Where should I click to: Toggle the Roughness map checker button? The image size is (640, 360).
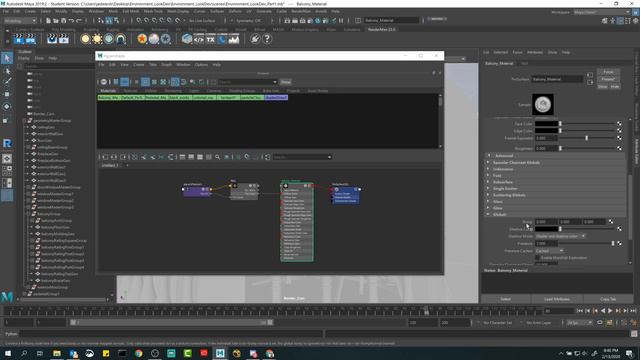click(619, 148)
